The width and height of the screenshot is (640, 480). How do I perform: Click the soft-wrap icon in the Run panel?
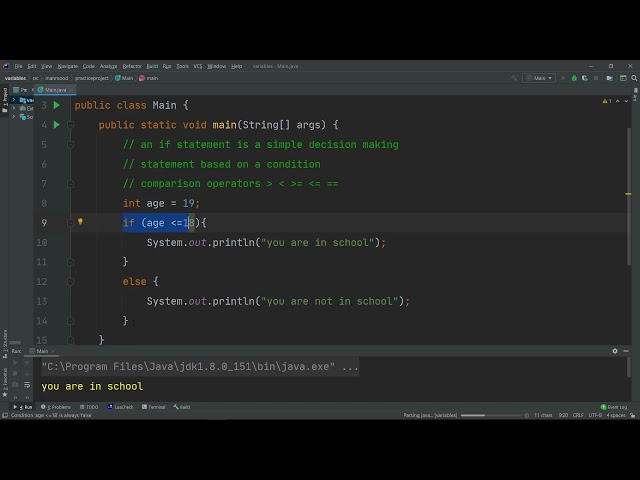tap(27, 384)
